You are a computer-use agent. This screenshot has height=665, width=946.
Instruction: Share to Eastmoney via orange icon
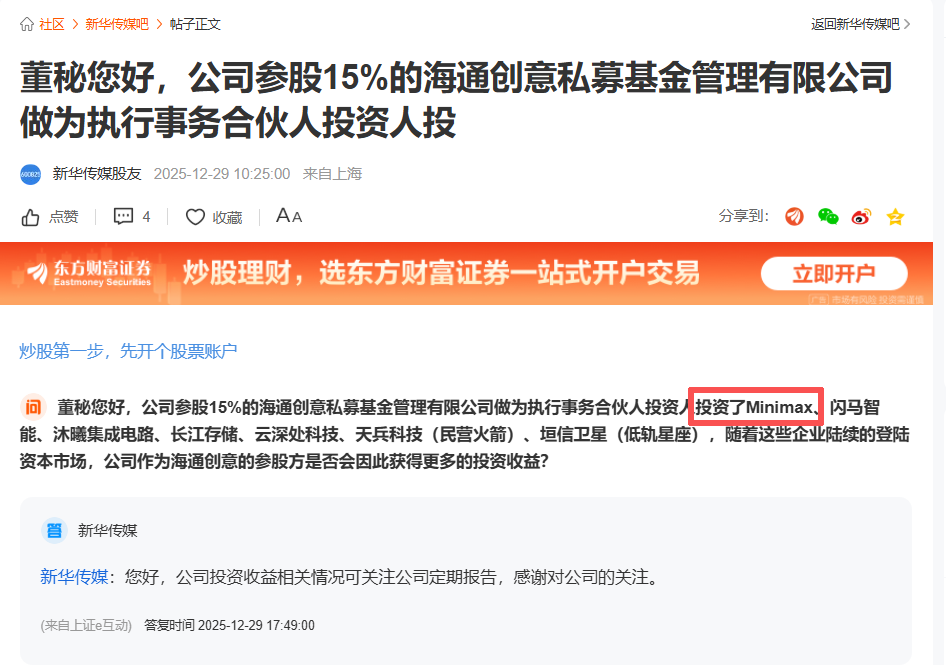coord(794,216)
